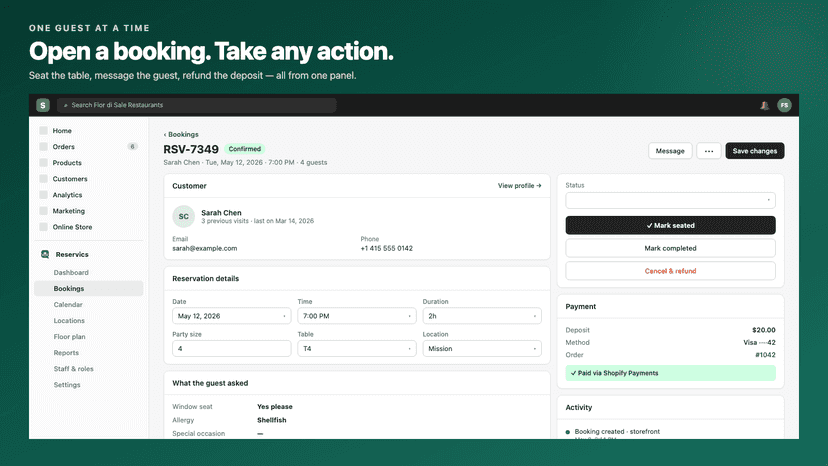828x466 pixels.
Task: Open Marketing in sidebar
Action: point(69,211)
